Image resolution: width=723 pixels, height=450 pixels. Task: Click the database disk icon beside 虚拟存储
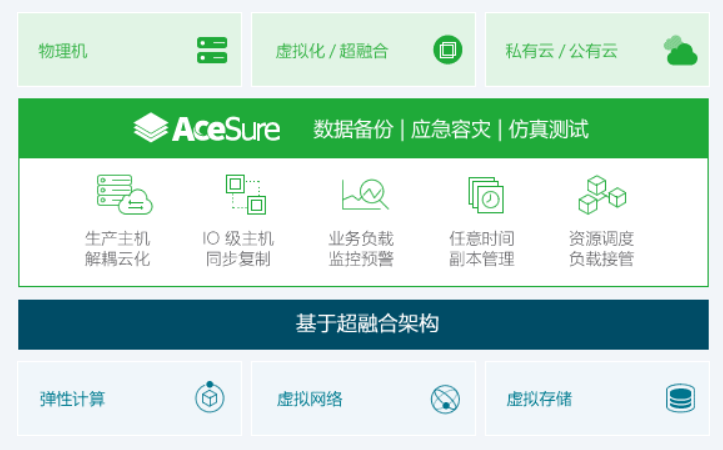[x=681, y=398]
